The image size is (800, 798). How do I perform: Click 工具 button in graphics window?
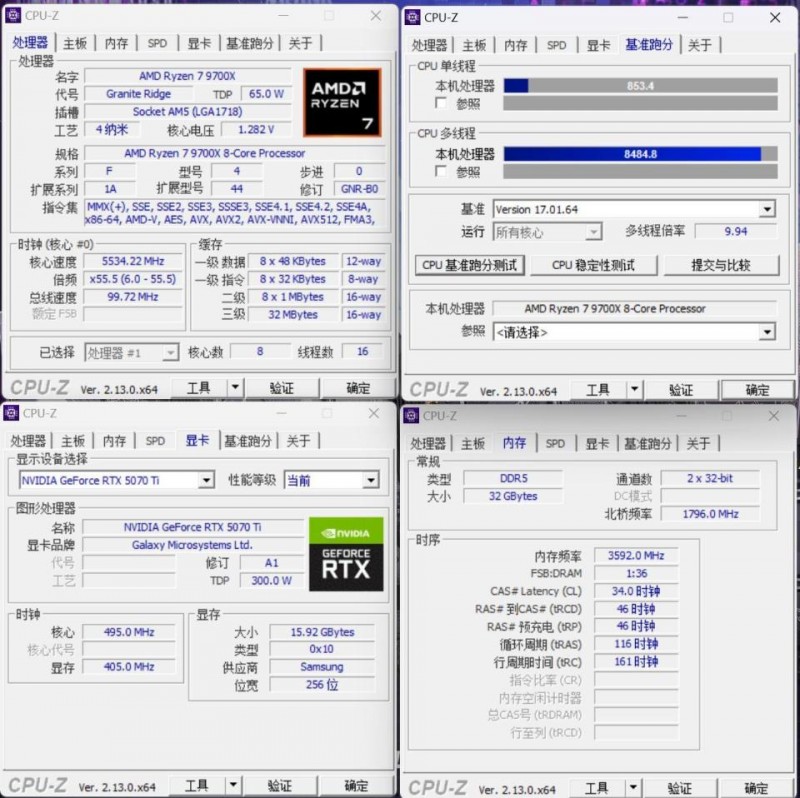tap(196, 786)
